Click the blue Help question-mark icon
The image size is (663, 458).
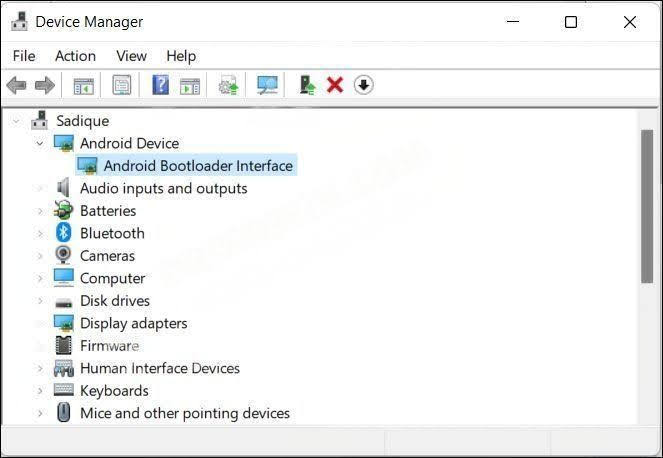161,85
